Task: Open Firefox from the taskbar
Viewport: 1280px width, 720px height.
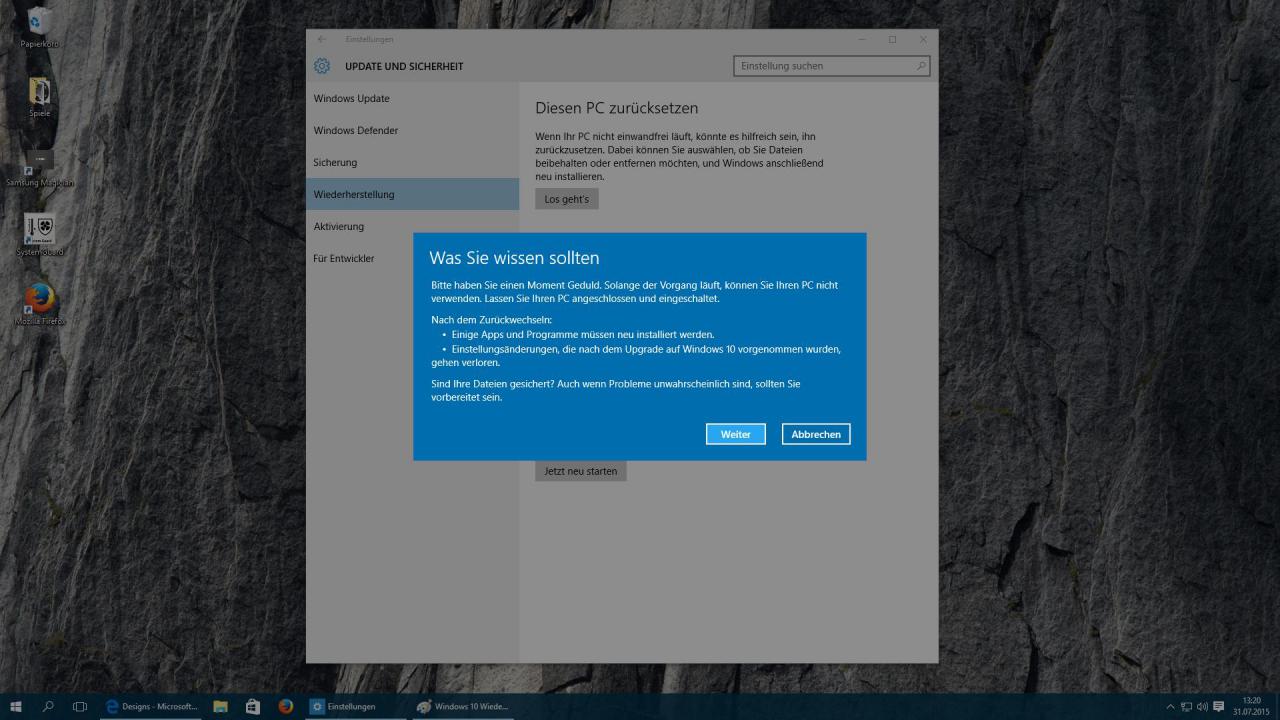Action: 286,706
